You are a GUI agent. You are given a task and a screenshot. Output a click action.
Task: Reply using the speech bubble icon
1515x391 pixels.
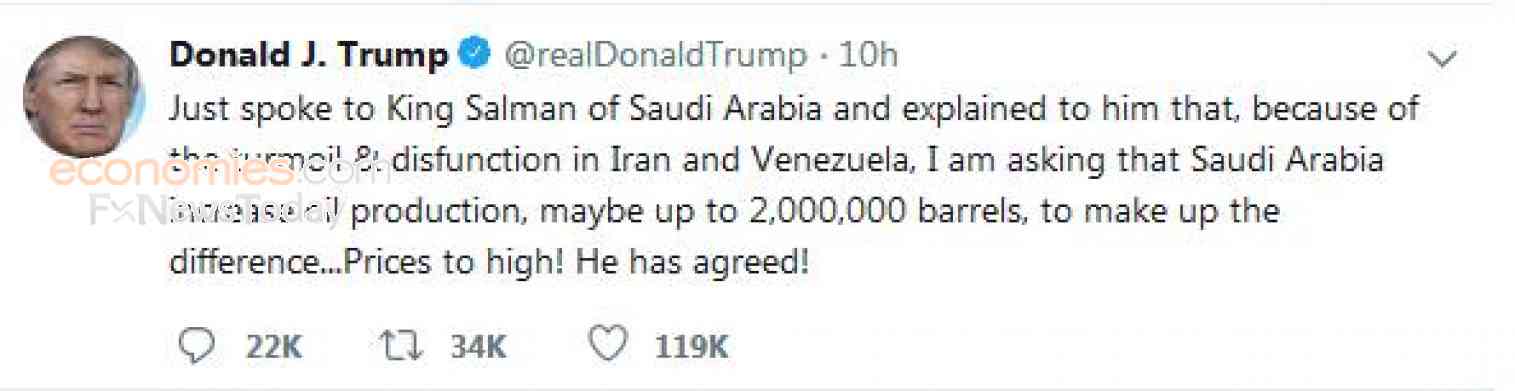click(196, 346)
